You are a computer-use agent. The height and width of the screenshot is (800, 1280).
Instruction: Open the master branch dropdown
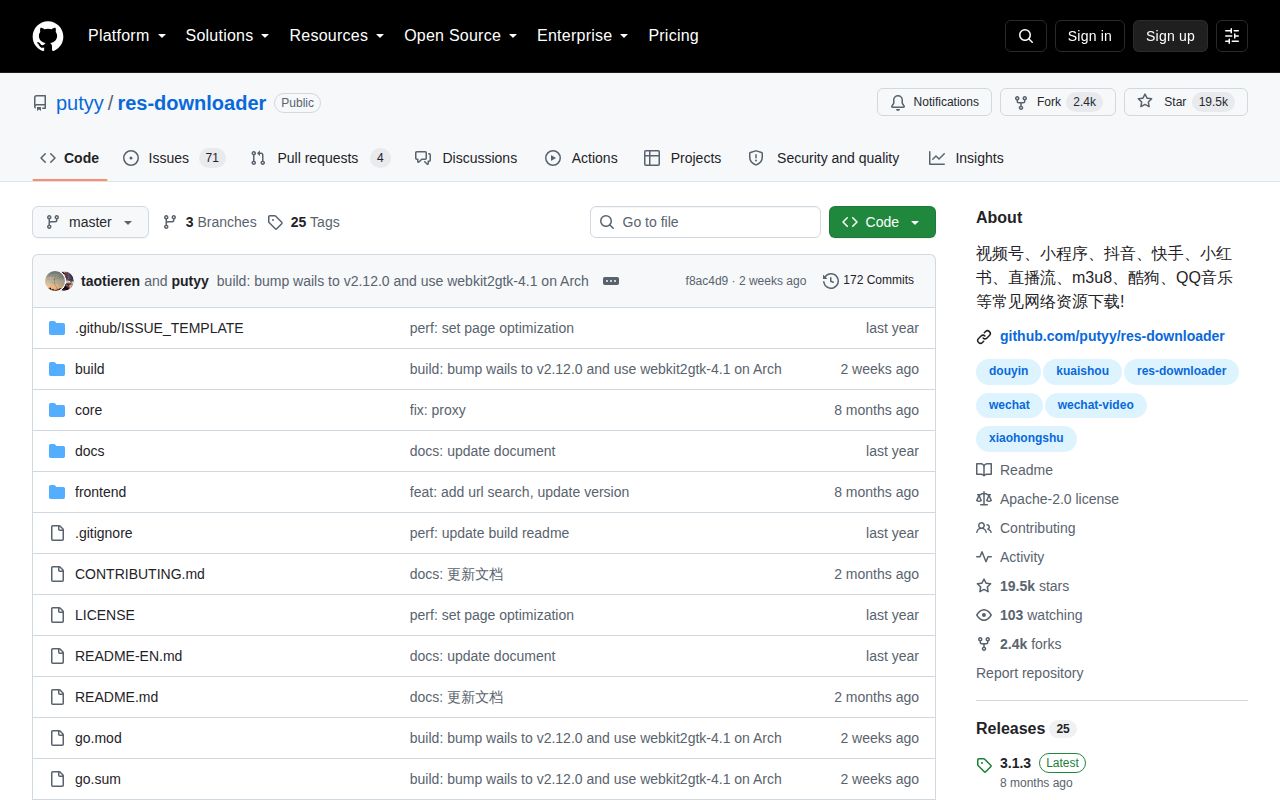(90, 222)
